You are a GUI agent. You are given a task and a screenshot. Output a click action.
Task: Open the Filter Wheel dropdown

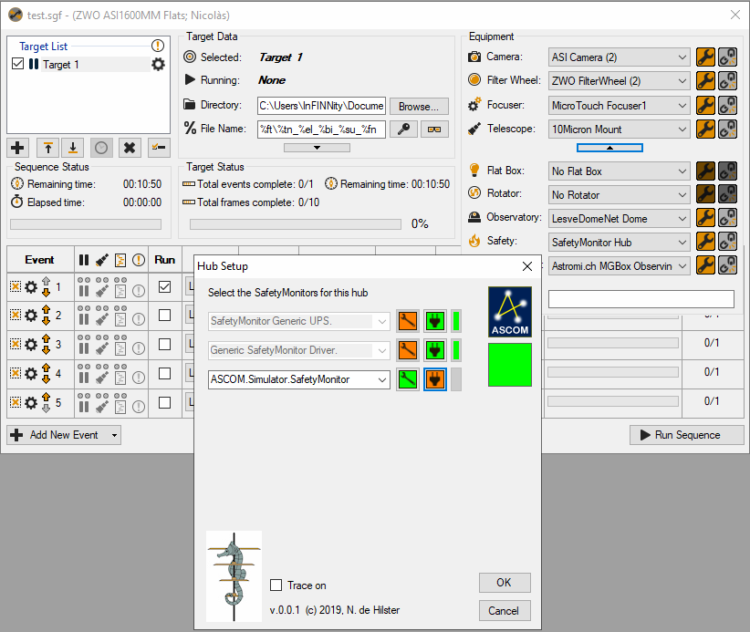619,81
